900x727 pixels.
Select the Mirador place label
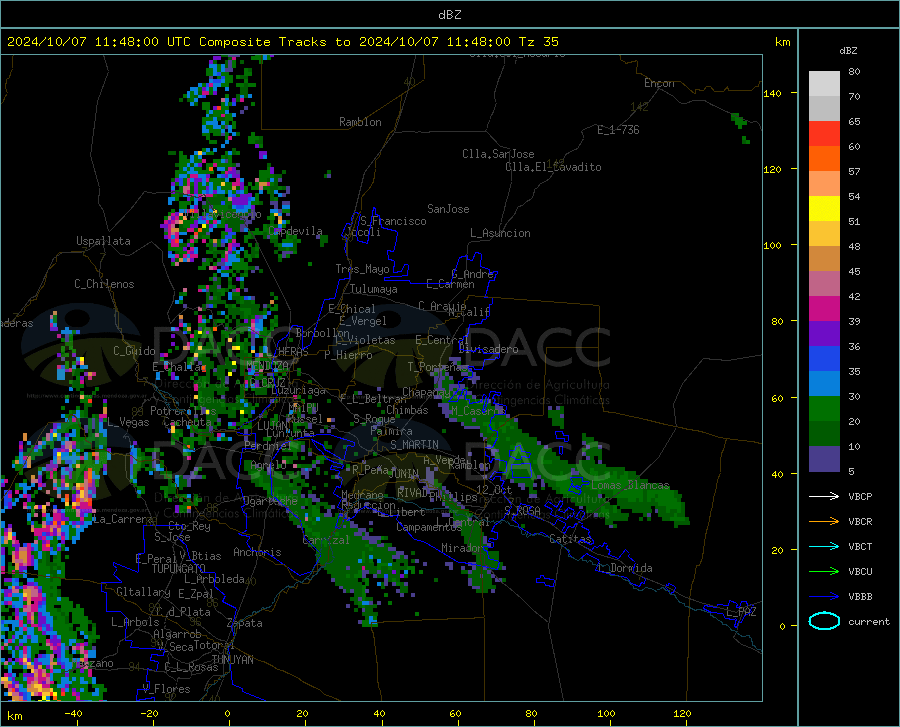point(462,548)
